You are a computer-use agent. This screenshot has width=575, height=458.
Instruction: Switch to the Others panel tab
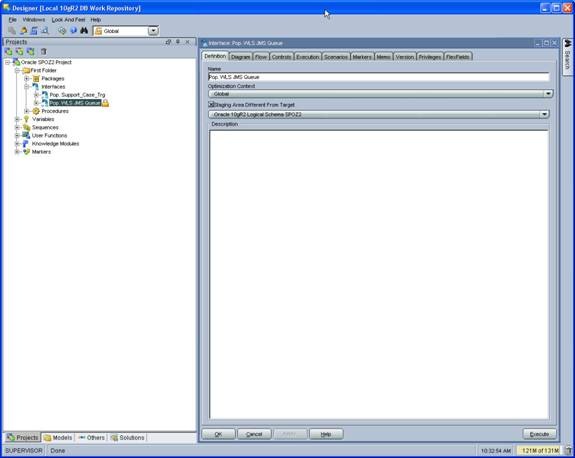click(x=92, y=437)
